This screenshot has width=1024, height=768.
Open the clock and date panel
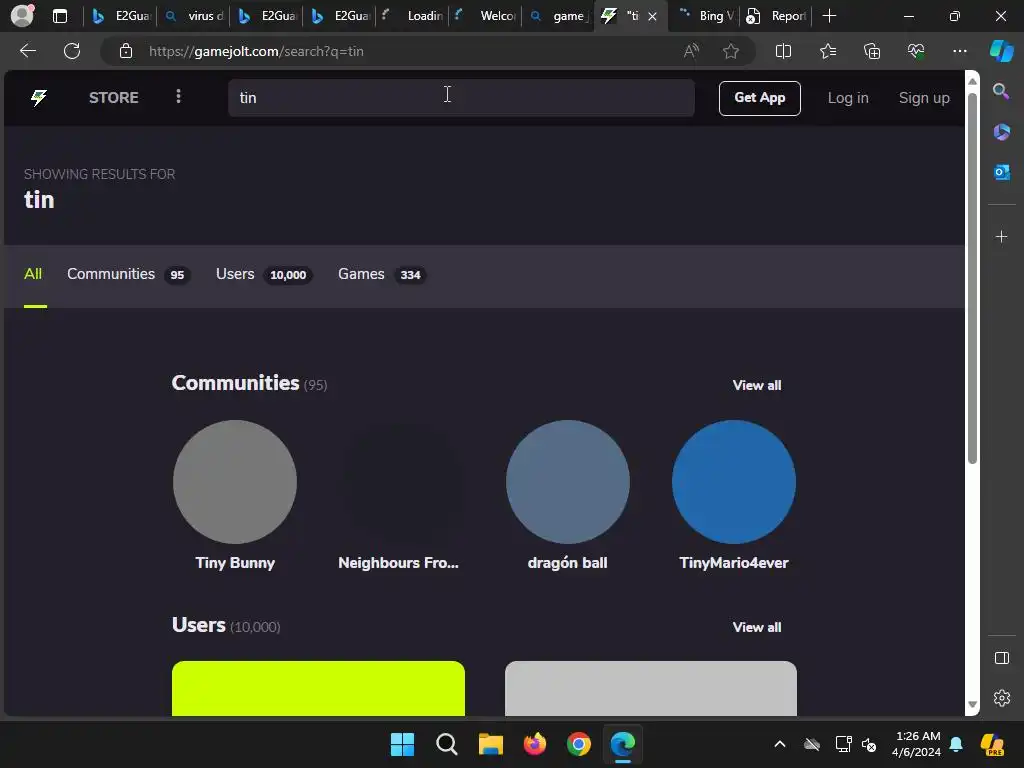(x=917, y=744)
